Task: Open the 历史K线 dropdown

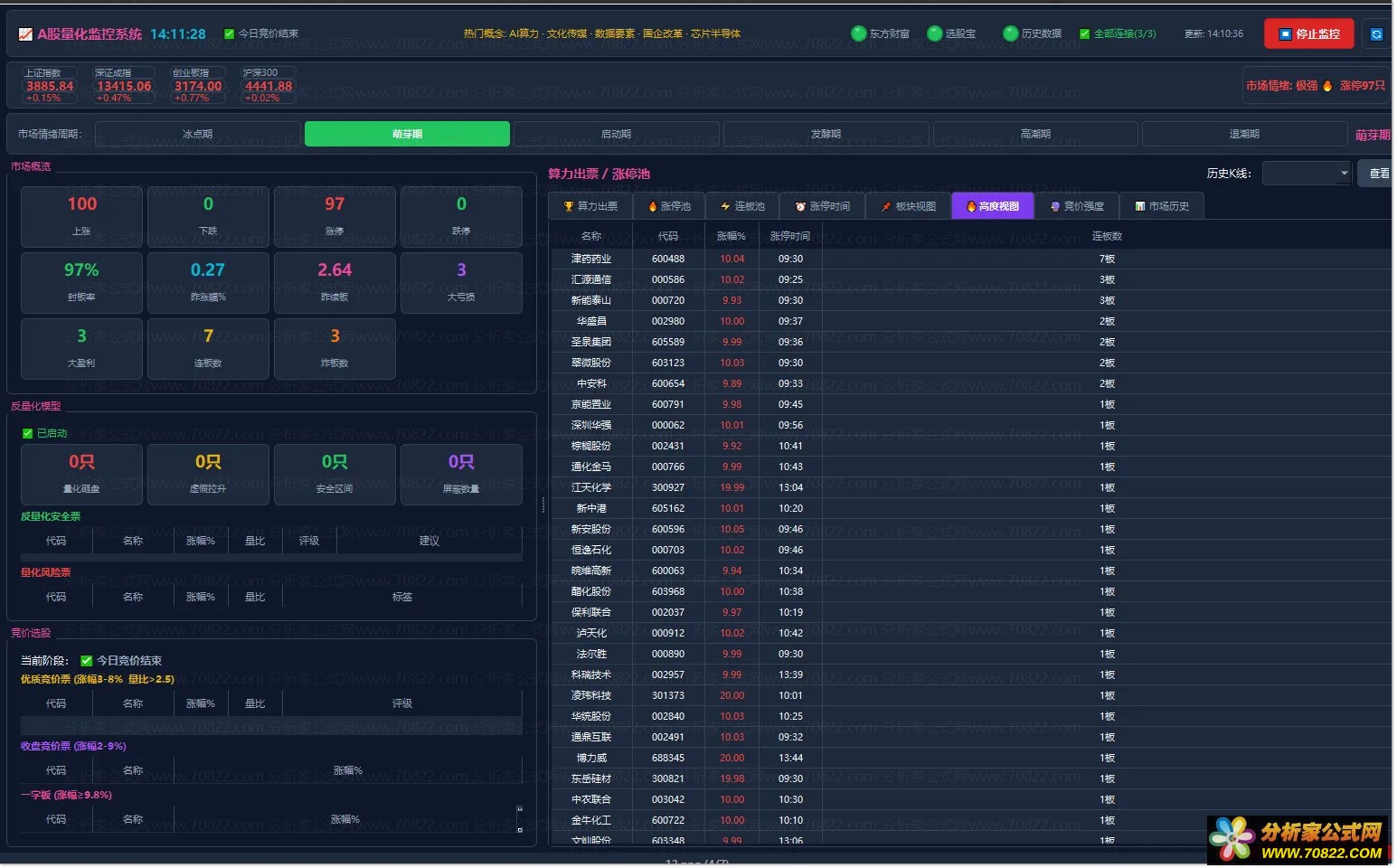Action: 1307,173
